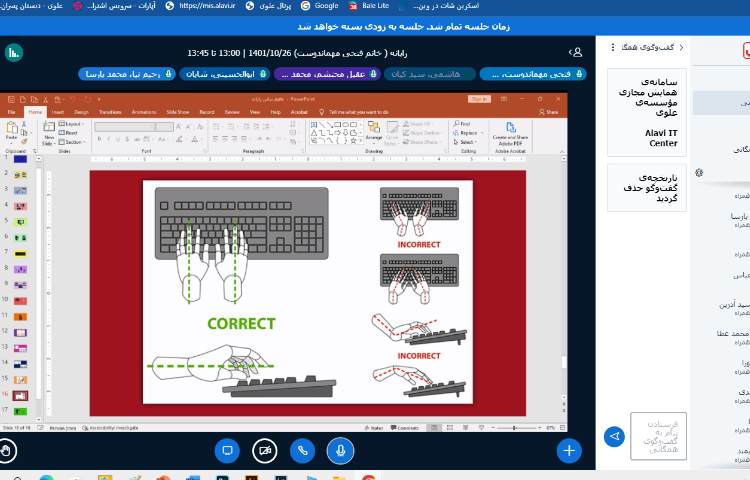This screenshot has width=750, height=480.
Task: Toggle the microphone button in the meeting controls
Action: 340,451
